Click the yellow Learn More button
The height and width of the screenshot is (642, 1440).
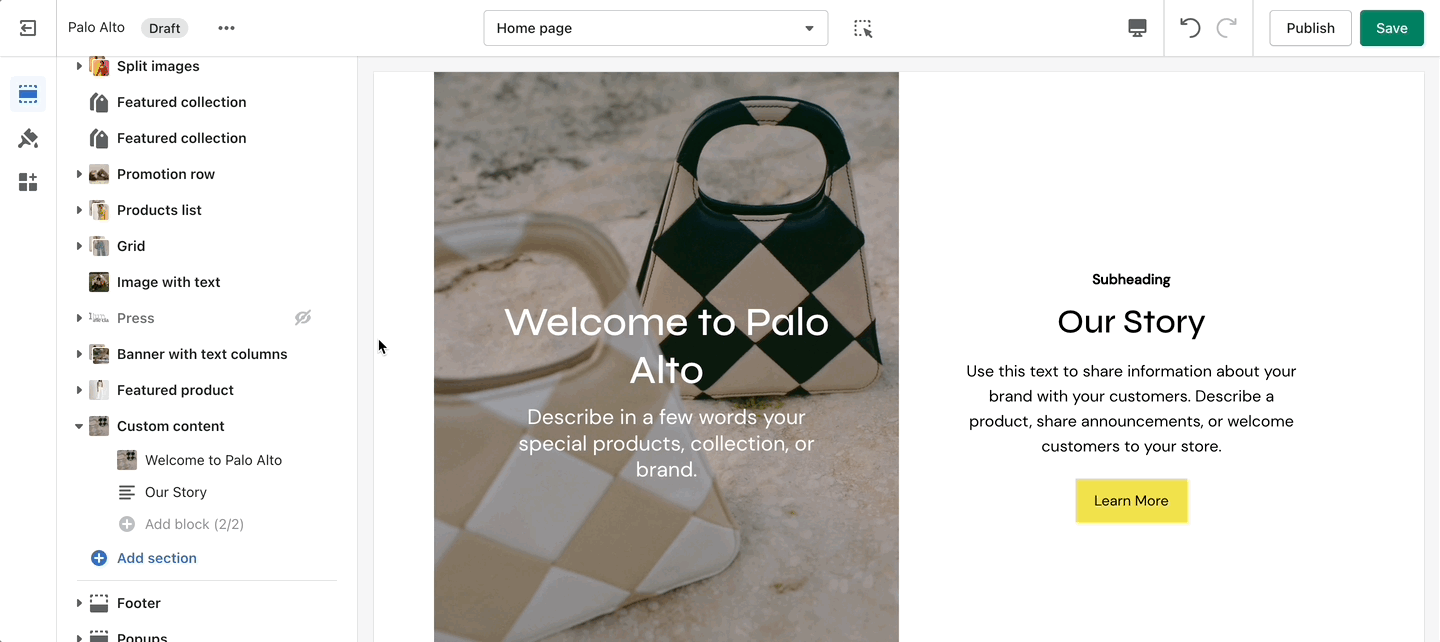pyautogui.click(x=1131, y=501)
